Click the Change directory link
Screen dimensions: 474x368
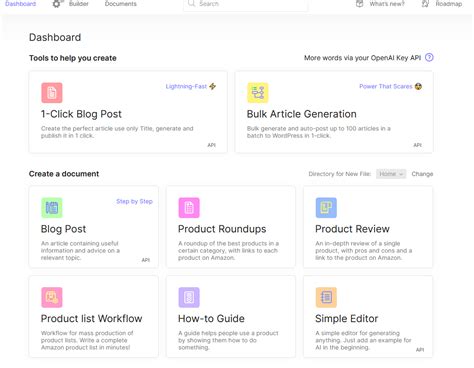[x=422, y=174]
